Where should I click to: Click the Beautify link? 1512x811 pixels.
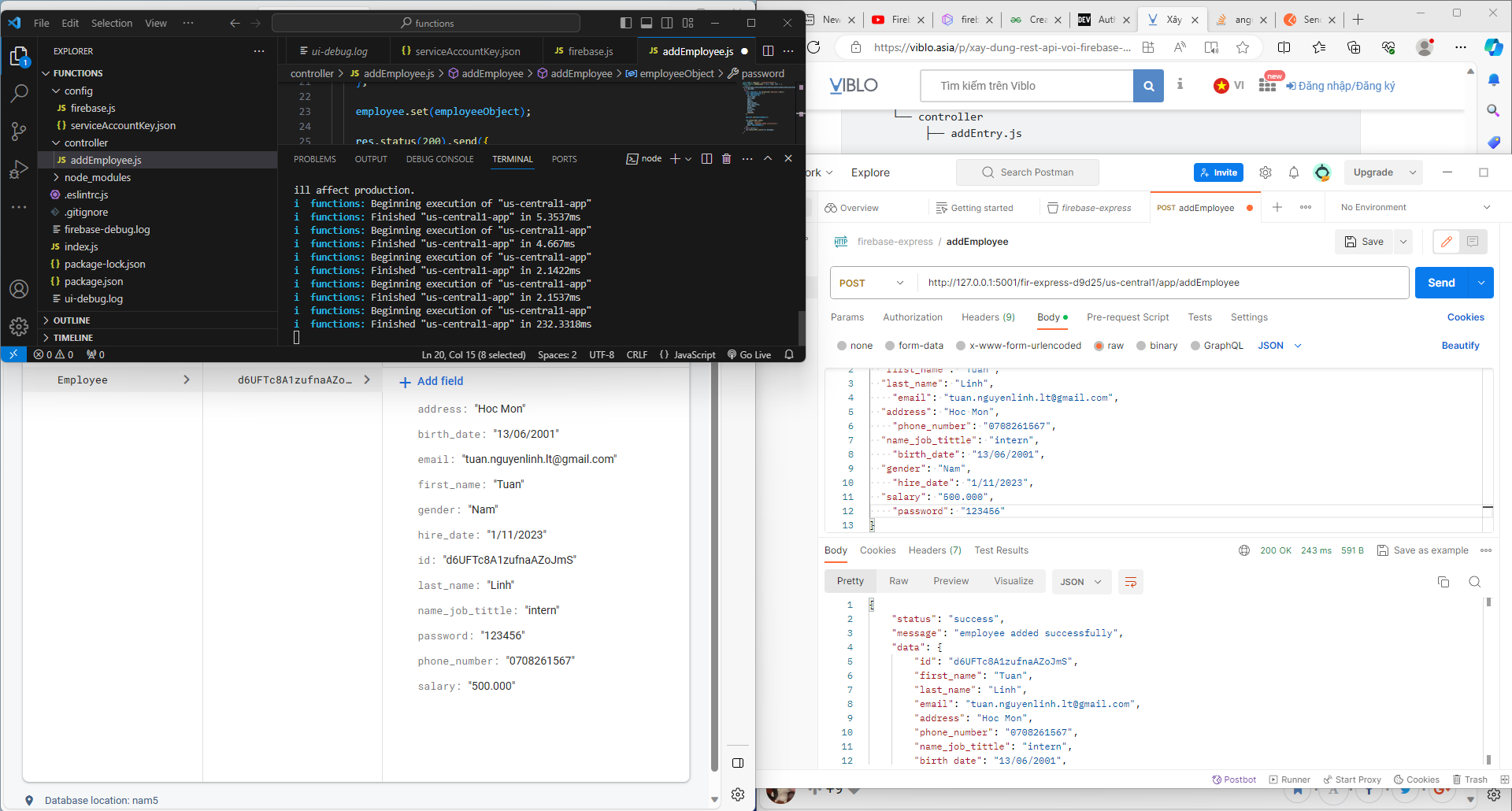point(1460,346)
